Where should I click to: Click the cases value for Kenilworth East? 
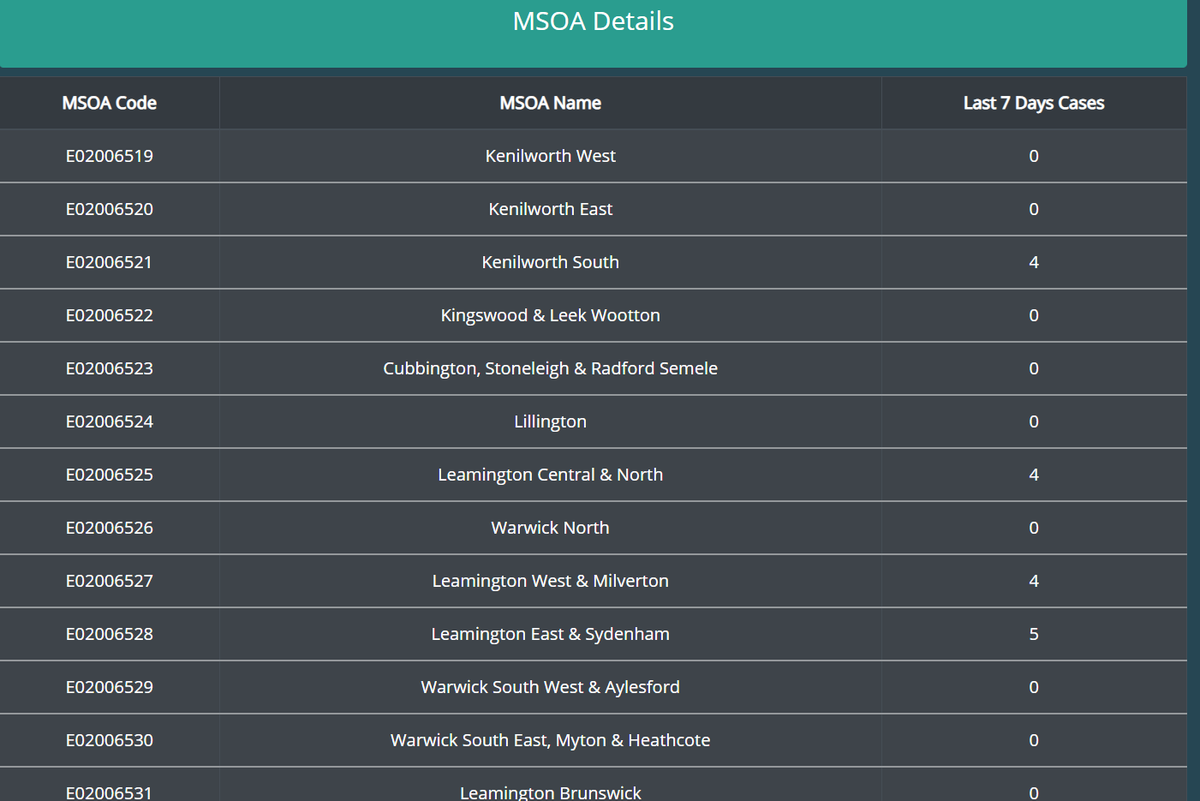tap(1034, 209)
